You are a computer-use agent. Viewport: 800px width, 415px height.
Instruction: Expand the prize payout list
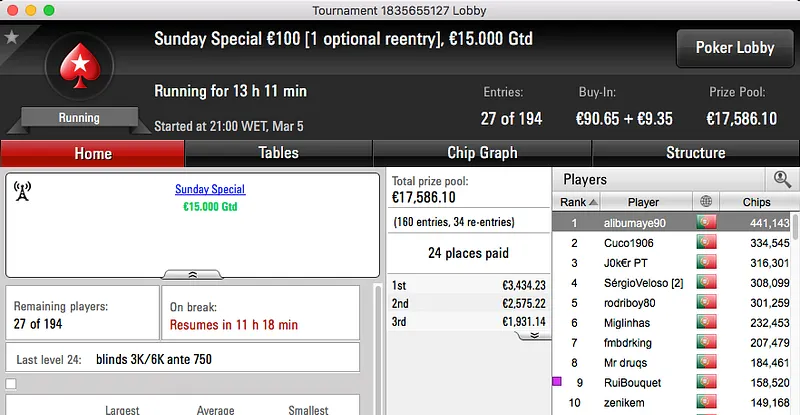(x=533, y=335)
